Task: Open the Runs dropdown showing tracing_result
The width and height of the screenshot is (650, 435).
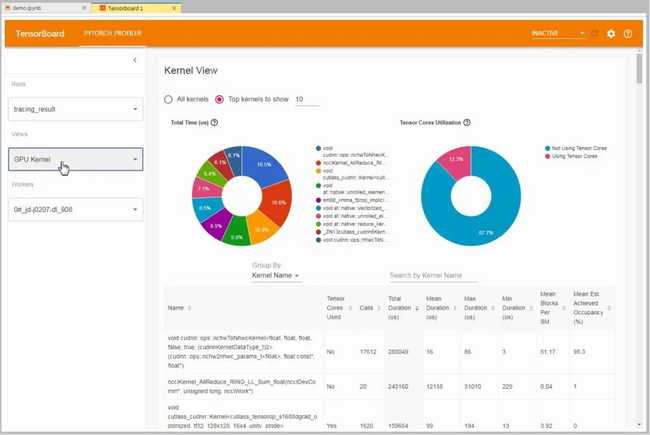Action: pos(76,109)
